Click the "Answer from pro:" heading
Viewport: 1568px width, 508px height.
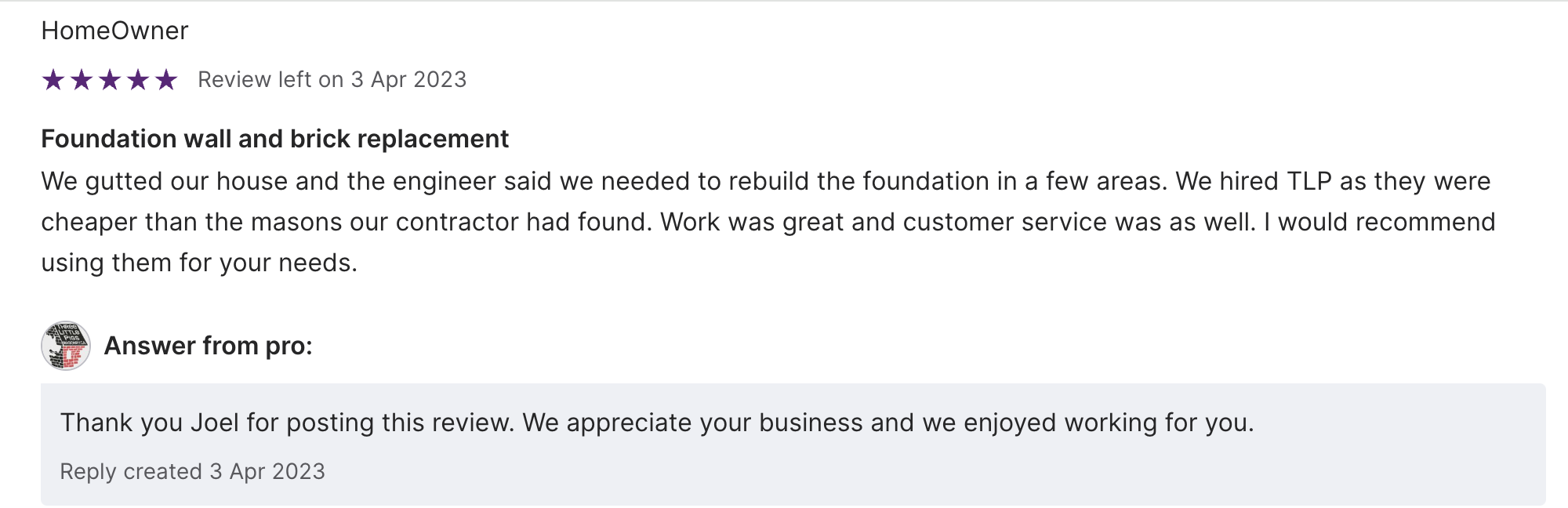point(208,346)
